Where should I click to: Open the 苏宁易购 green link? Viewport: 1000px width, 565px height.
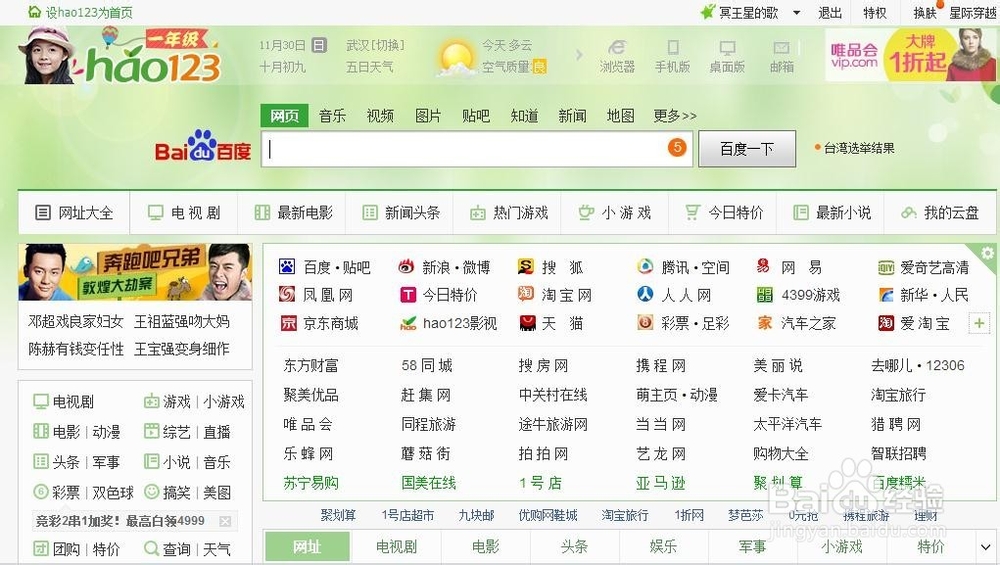[311, 483]
